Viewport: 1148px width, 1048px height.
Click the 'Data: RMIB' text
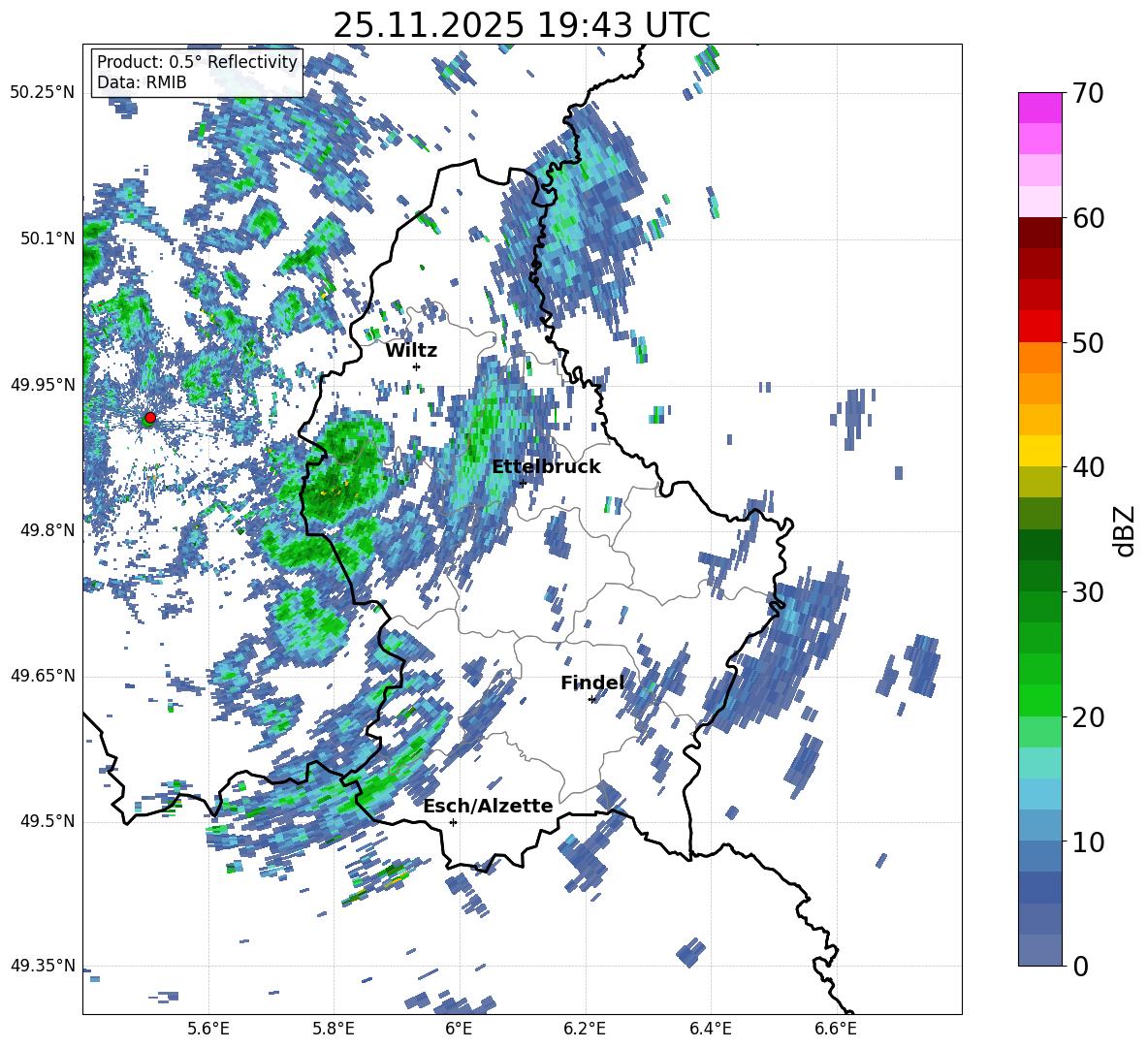142,82
